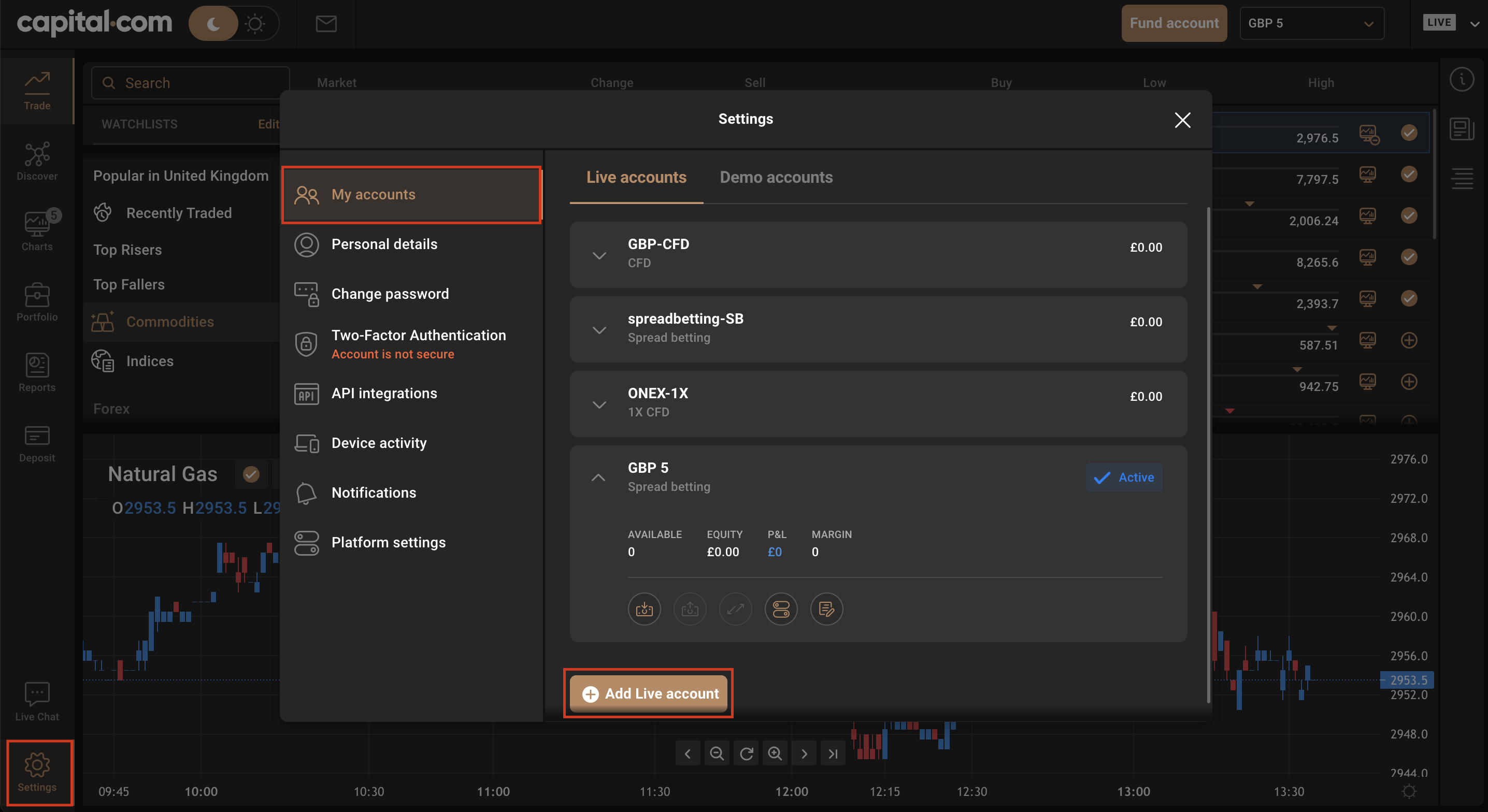Switch to Live accounts tab
The width and height of the screenshot is (1488, 812).
[x=636, y=177]
